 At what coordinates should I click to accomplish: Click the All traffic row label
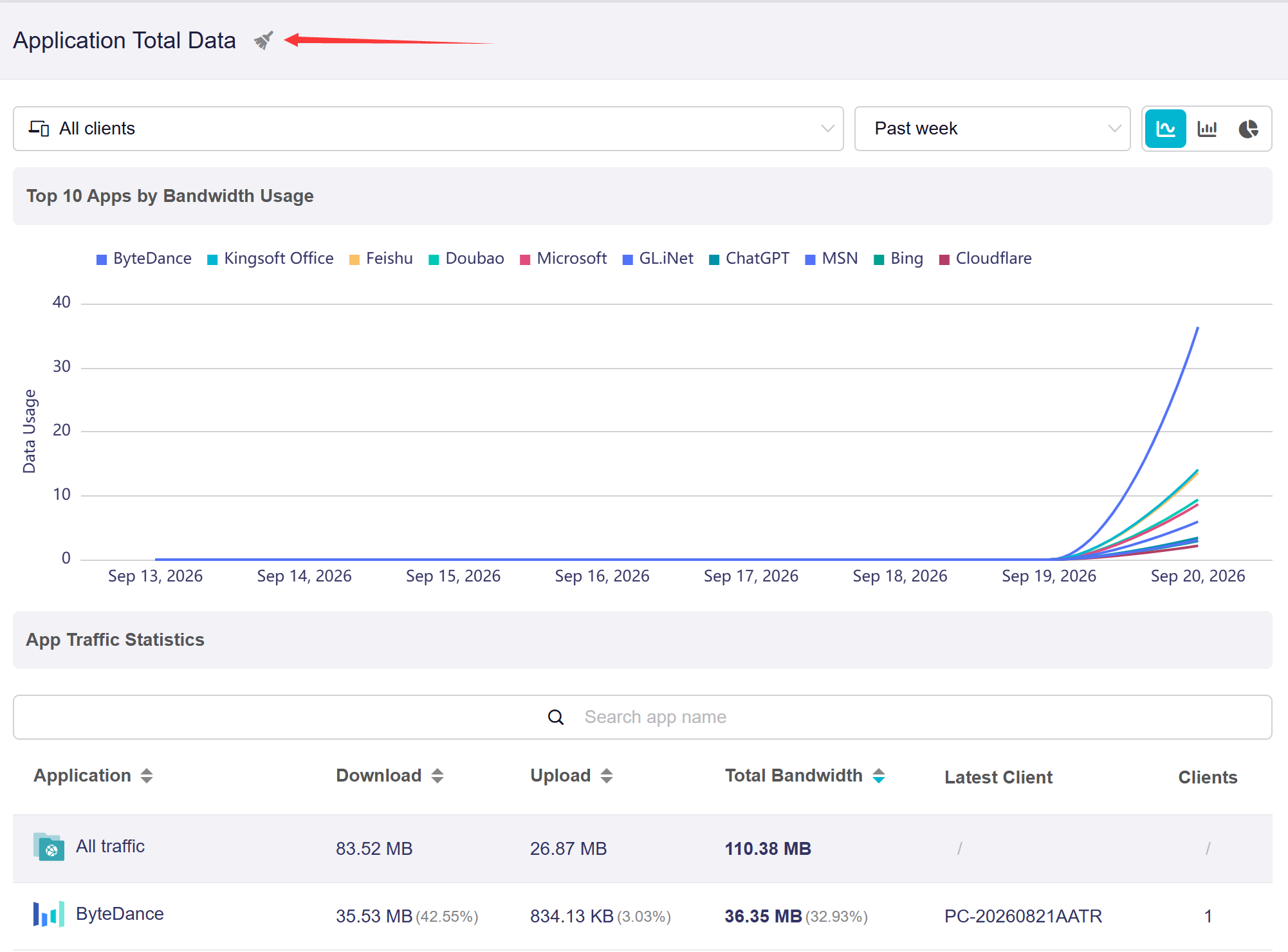[x=110, y=847]
